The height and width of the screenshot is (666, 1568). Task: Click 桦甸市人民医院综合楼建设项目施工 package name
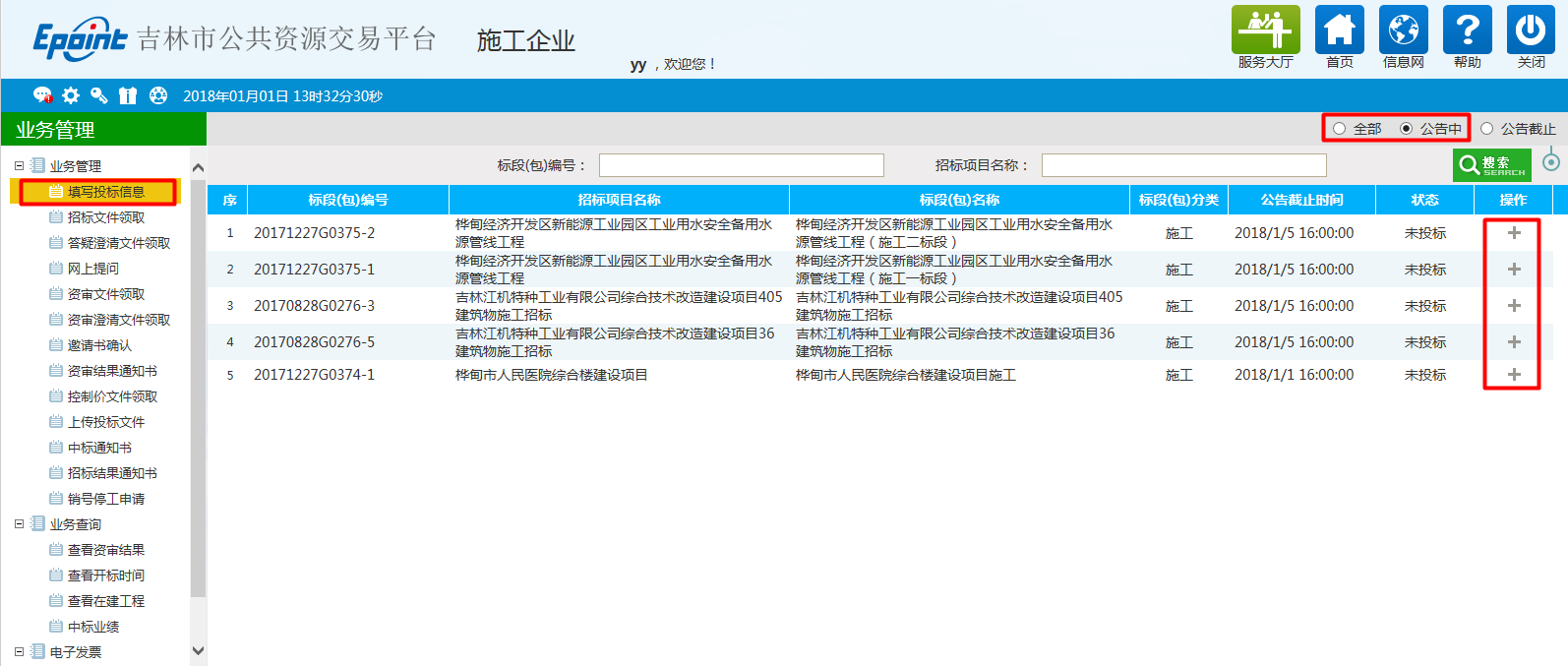coord(905,375)
